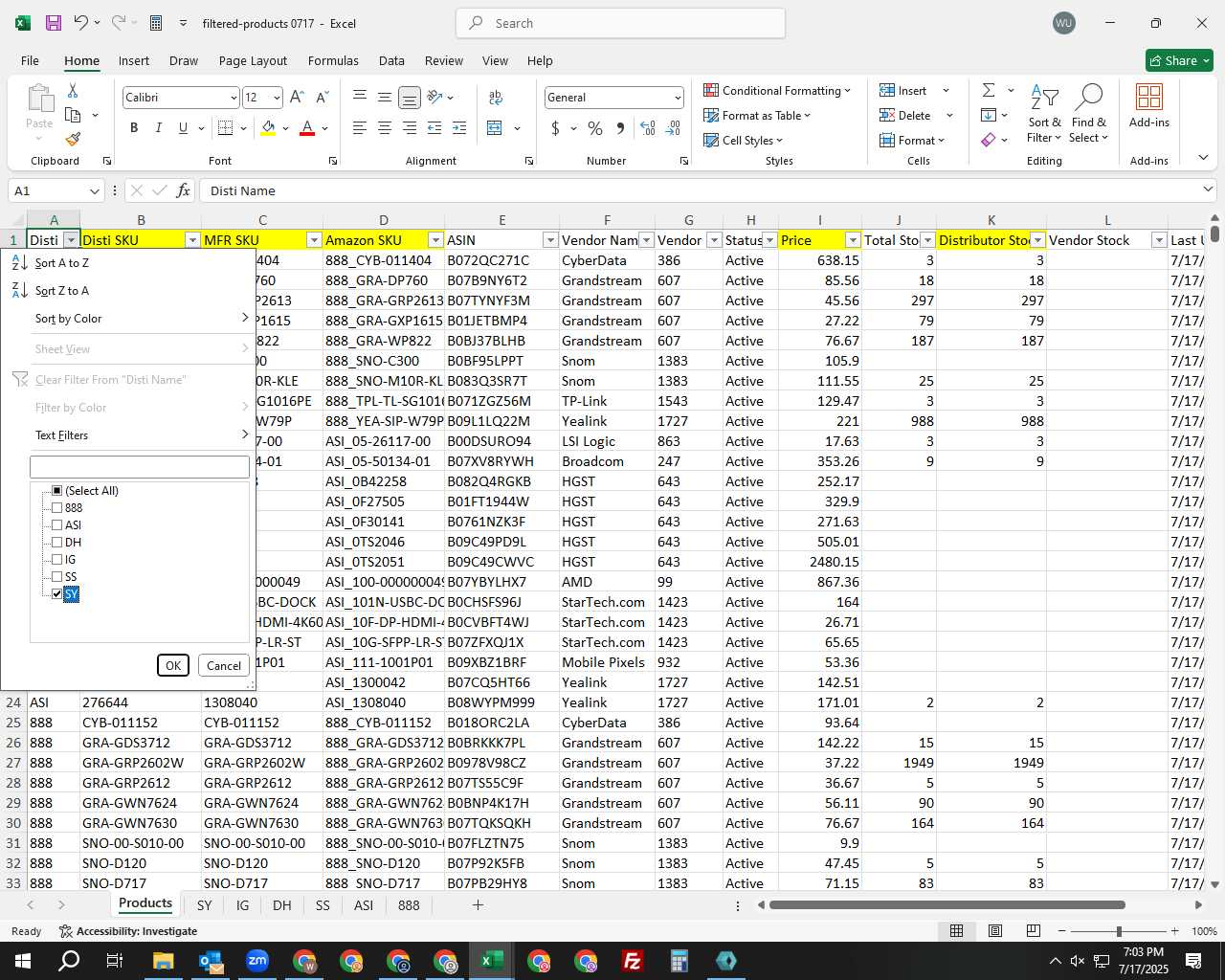Open the font size dropdown

[277, 98]
